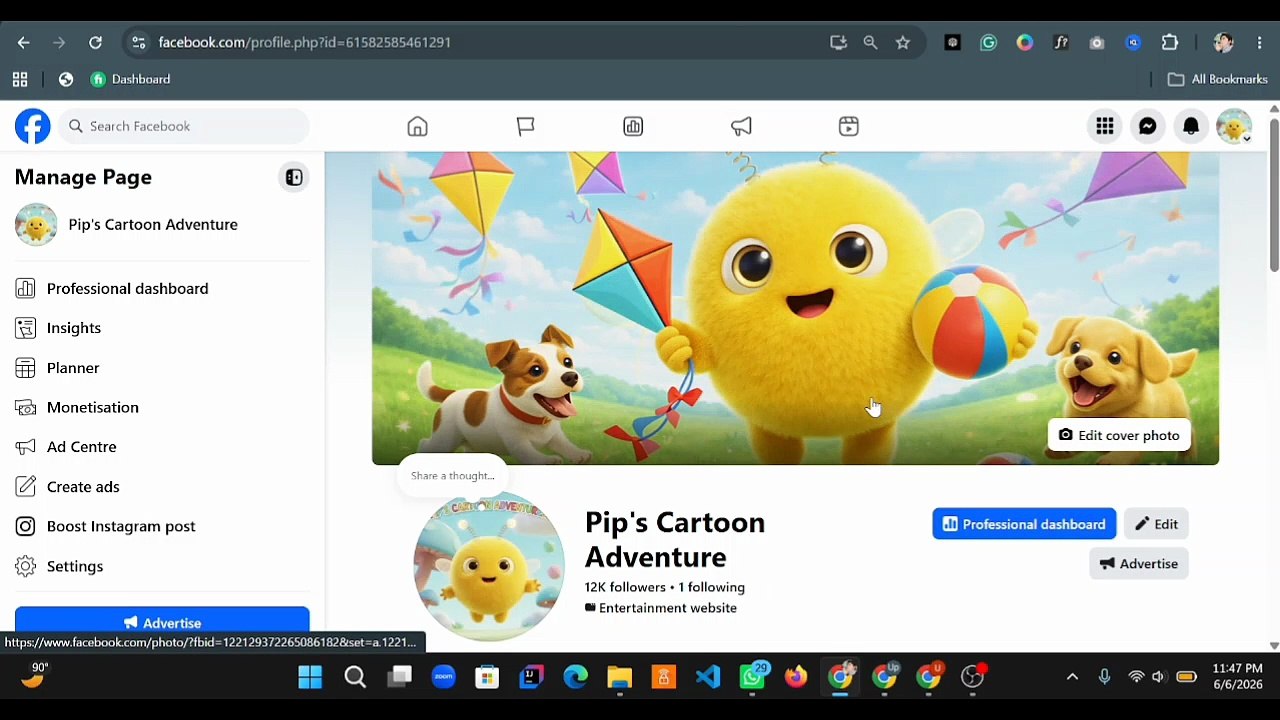Open the All Bookmarks folder

coord(1218,79)
